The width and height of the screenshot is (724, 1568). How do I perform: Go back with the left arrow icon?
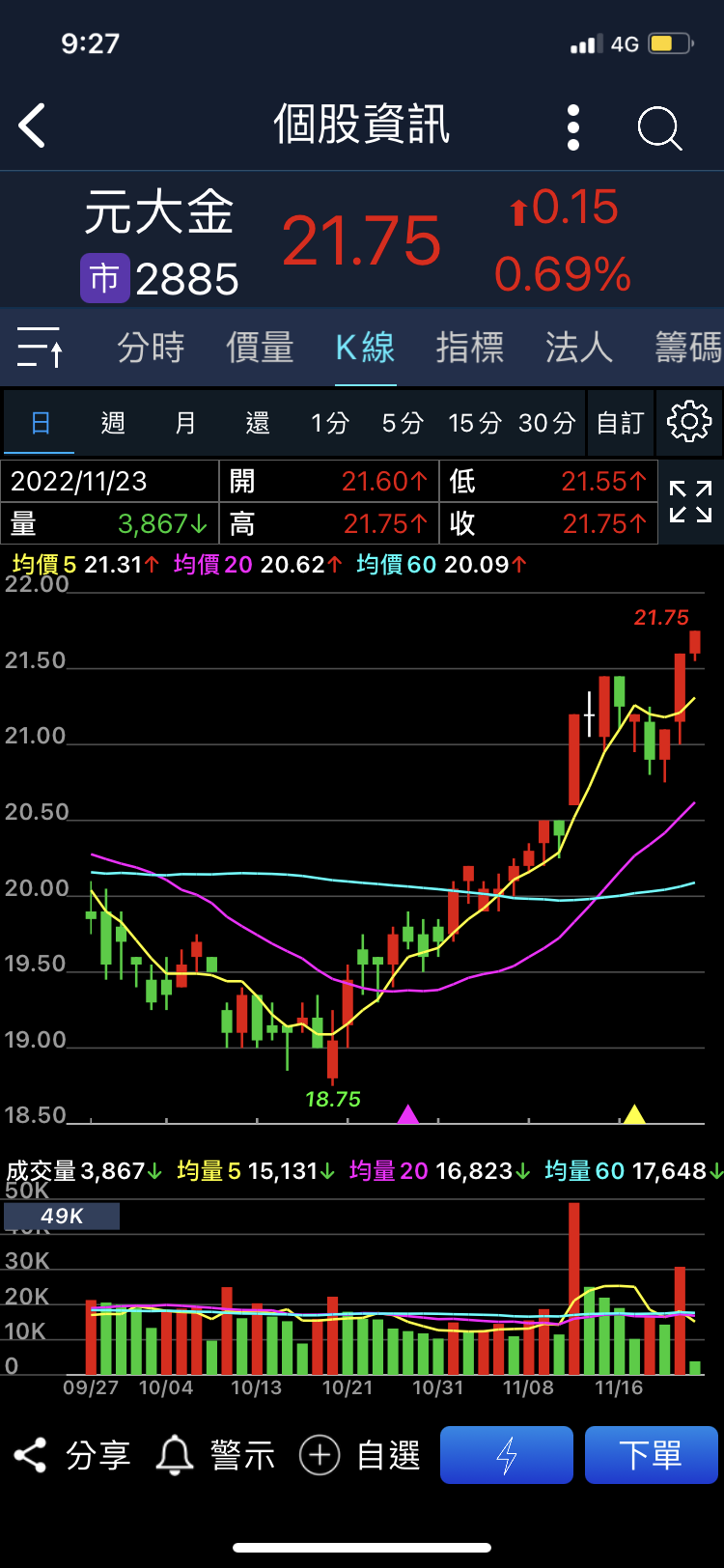coord(32,126)
